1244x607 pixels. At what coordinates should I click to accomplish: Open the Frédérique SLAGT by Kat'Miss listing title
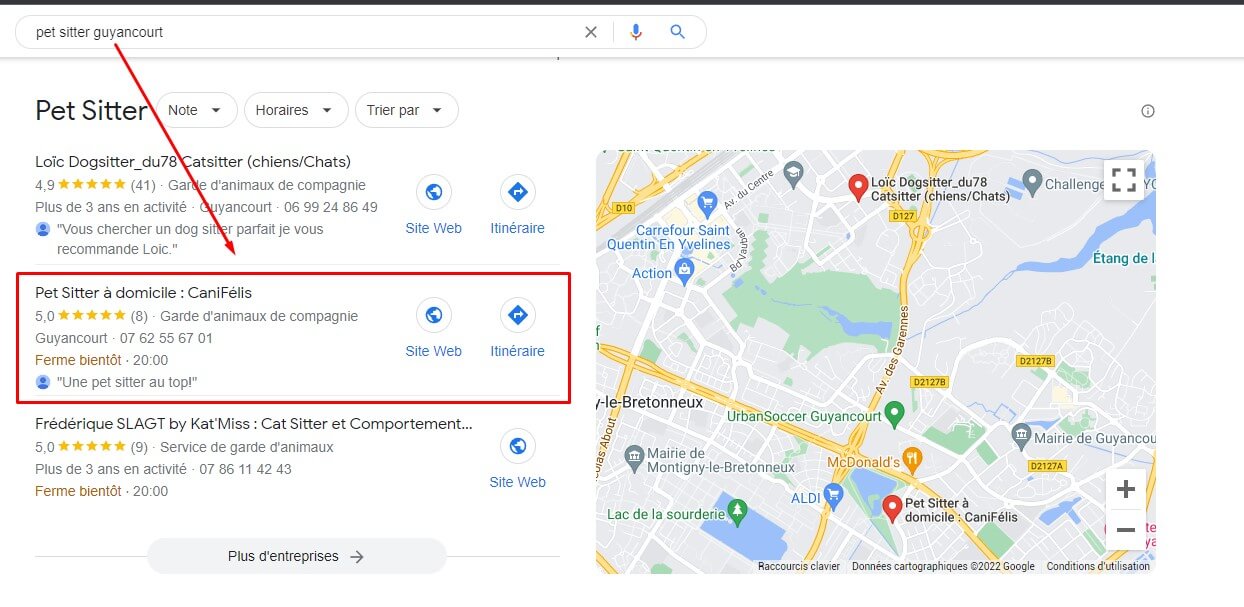(254, 424)
